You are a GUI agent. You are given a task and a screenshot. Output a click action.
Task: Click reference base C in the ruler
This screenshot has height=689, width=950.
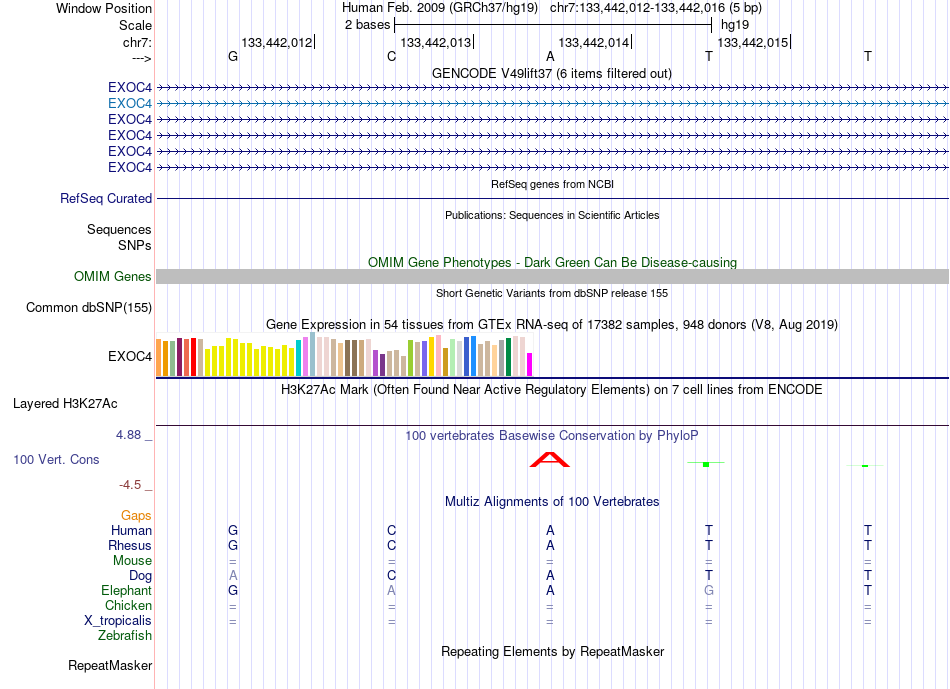[391, 56]
